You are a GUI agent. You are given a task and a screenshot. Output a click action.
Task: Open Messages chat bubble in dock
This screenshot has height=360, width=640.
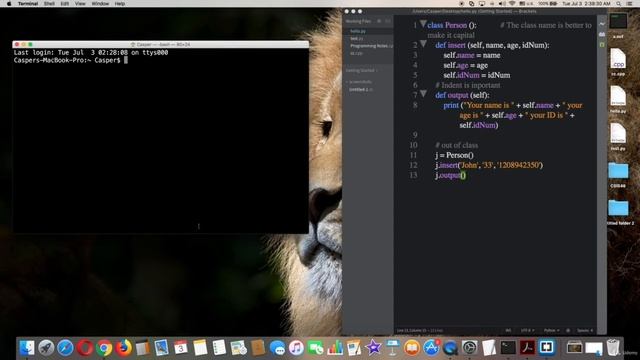click(x=278, y=348)
